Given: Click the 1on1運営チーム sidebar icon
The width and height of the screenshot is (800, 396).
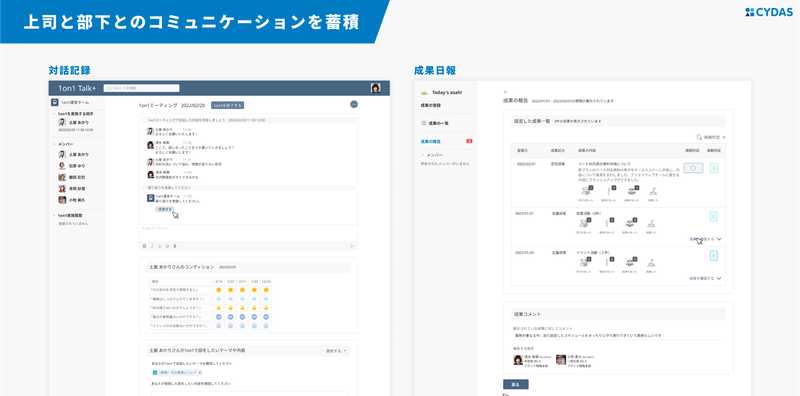Looking at the screenshot, I should [x=55, y=102].
